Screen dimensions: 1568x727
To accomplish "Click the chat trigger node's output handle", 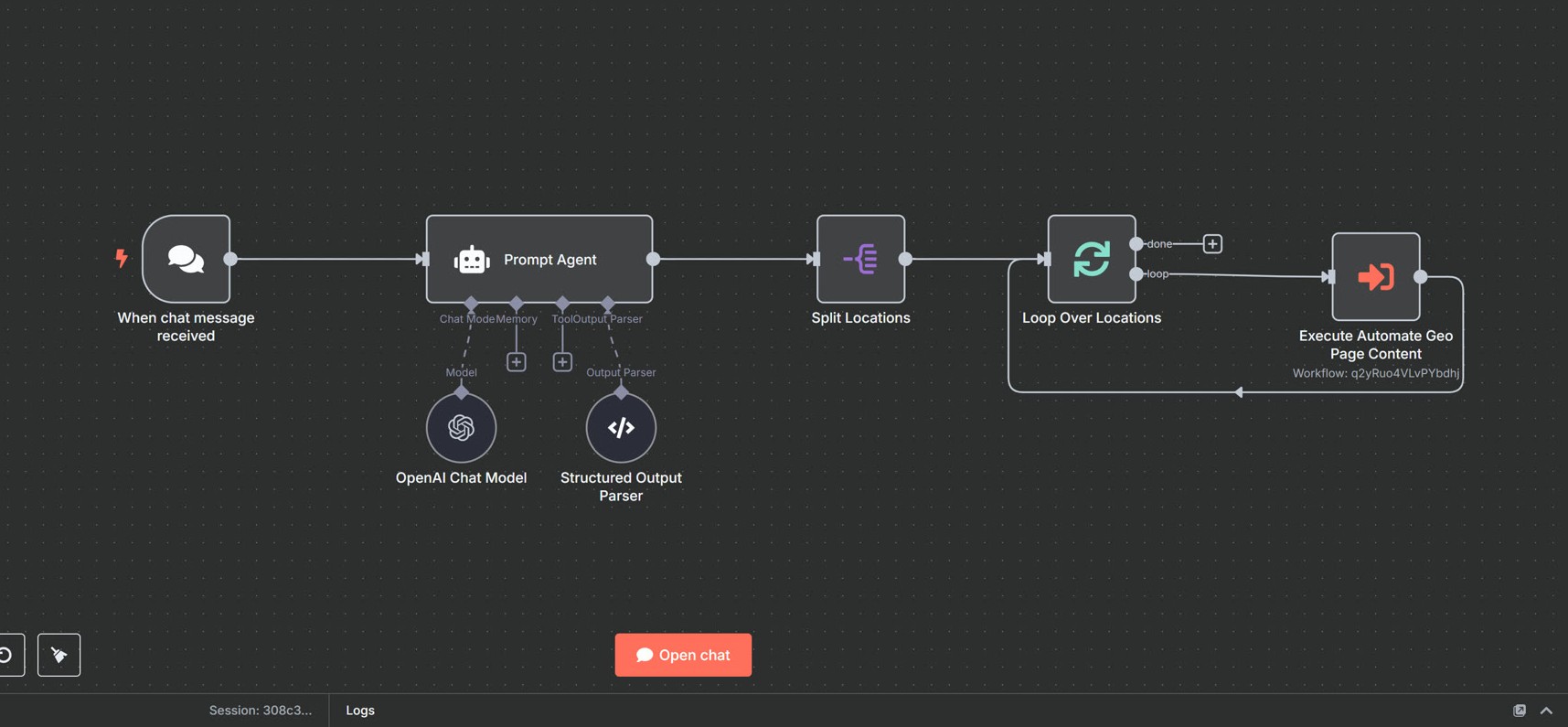I will click(230, 259).
